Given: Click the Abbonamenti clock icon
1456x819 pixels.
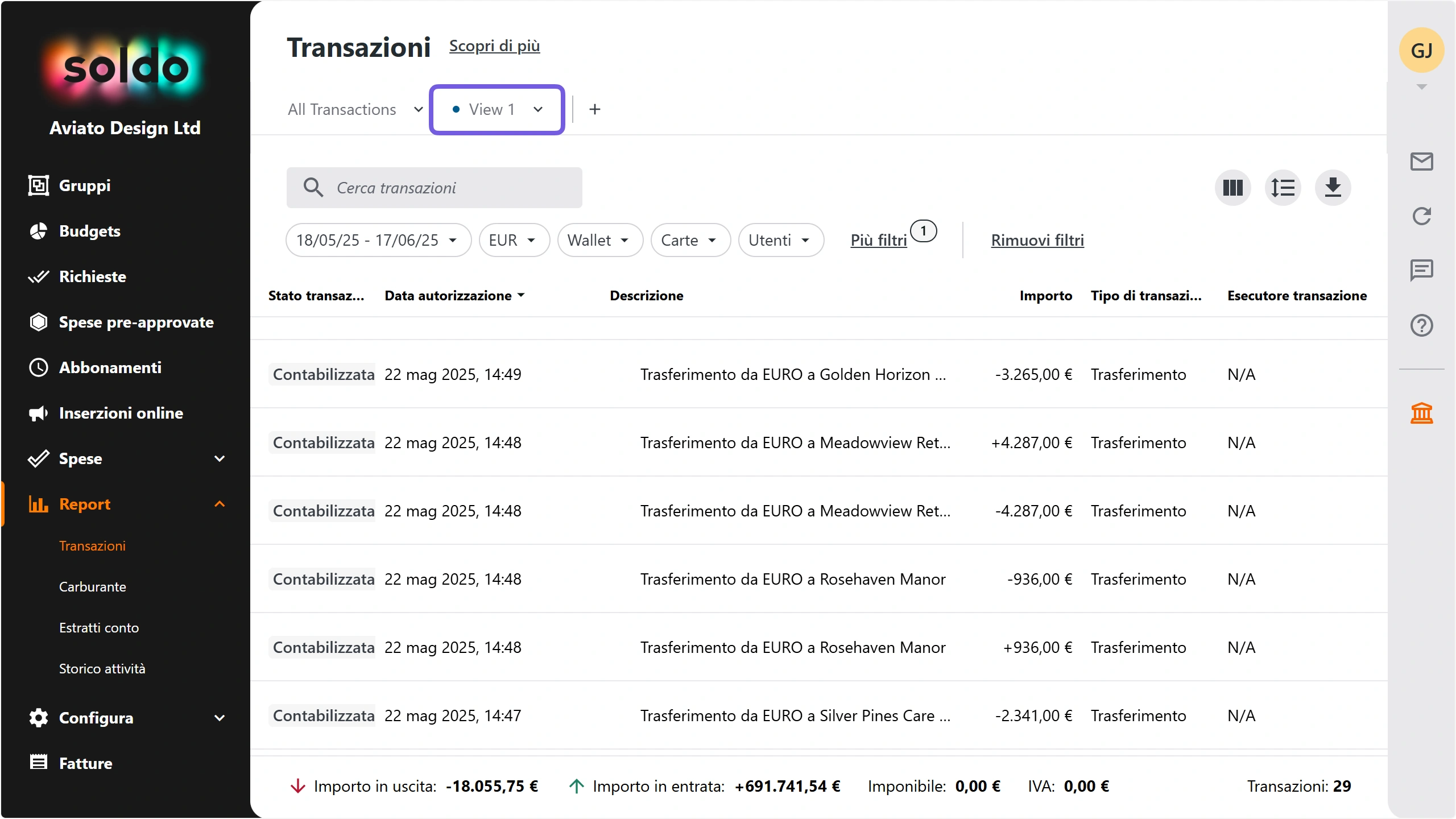Looking at the screenshot, I should pos(38,367).
